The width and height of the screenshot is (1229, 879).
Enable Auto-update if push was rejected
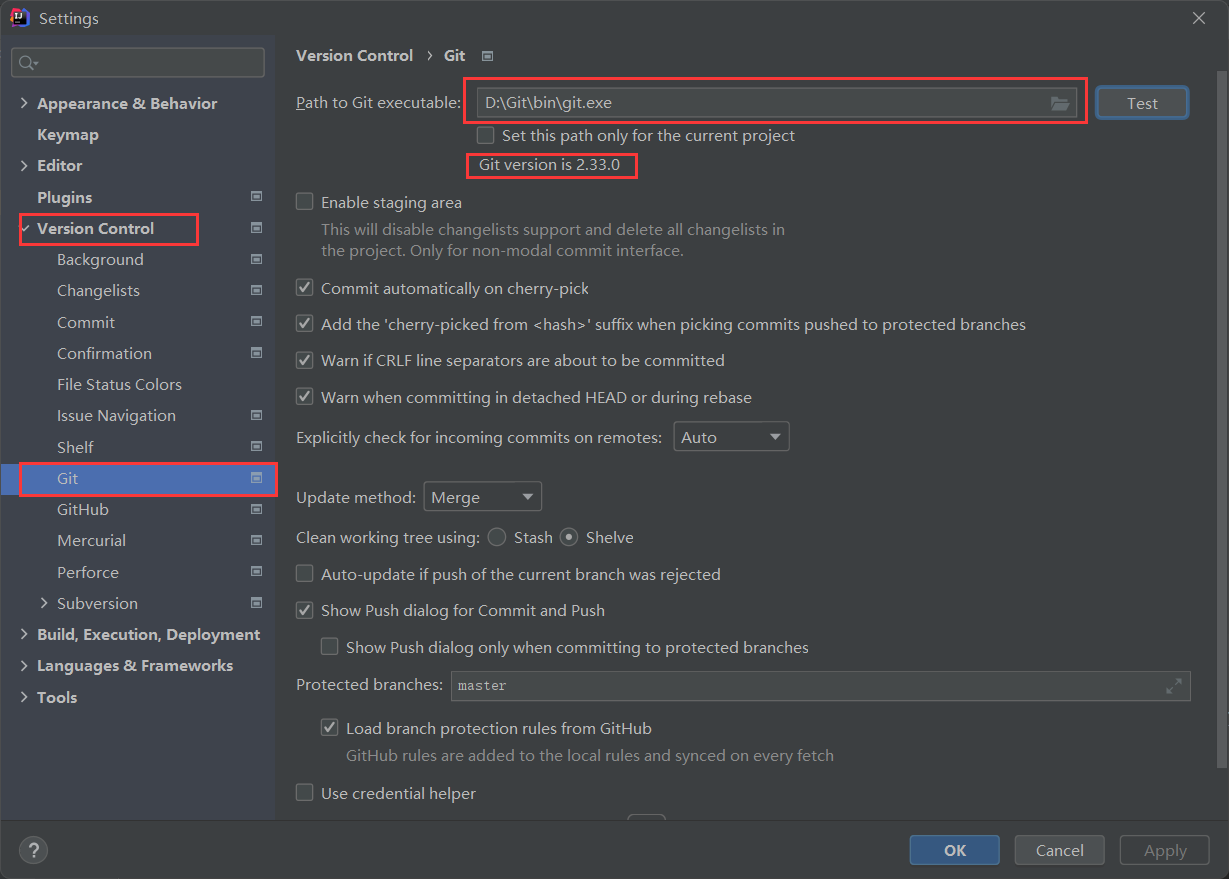pos(305,574)
